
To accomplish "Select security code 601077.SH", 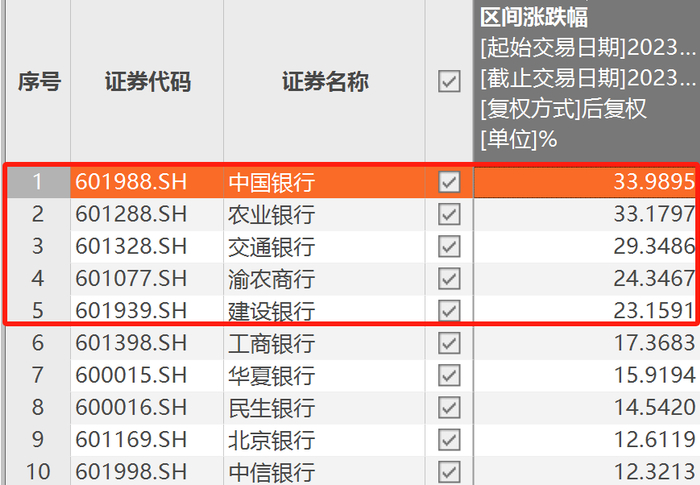I will pyautogui.click(x=131, y=278).
